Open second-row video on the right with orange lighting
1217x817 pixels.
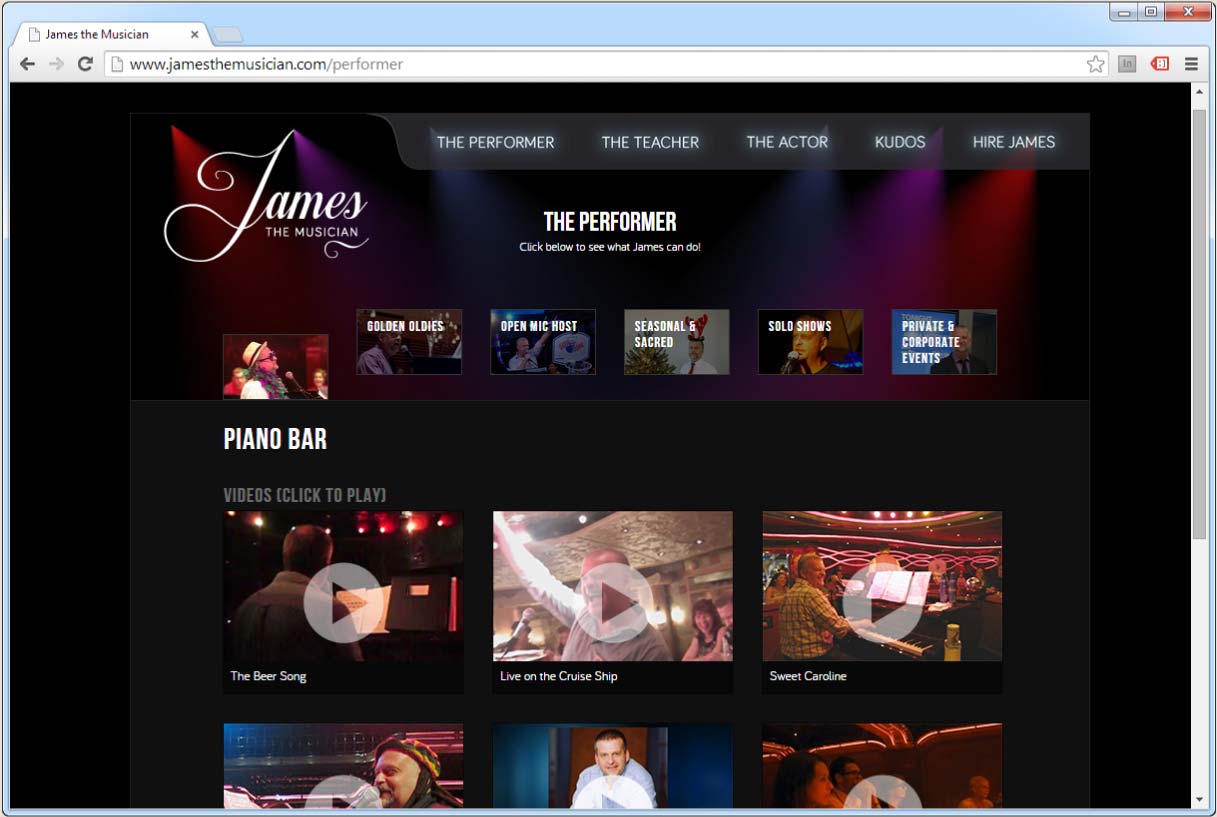882,766
